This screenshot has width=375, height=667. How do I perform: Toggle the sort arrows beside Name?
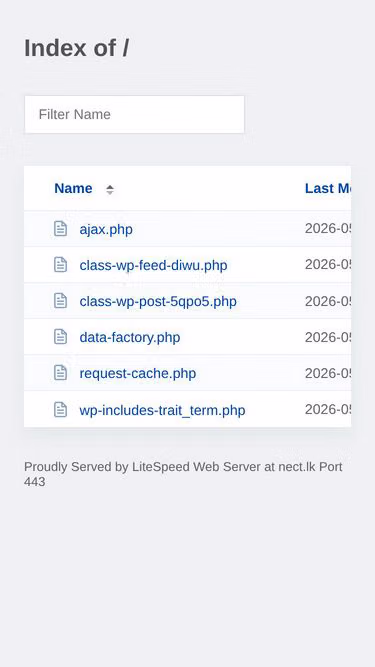(x=110, y=190)
